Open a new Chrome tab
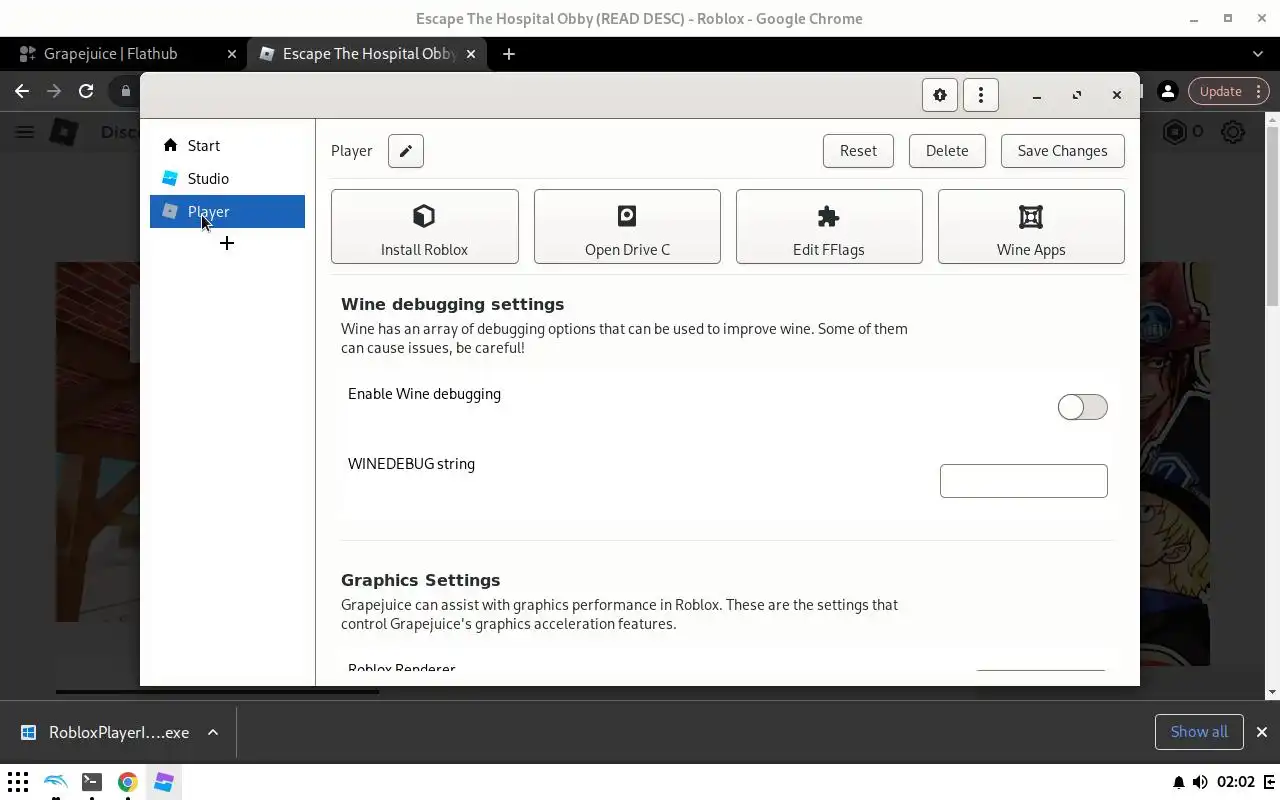1280x800 pixels. [x=508, y=54]
